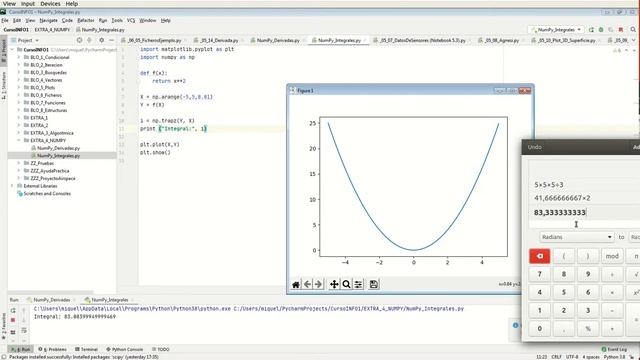Screen dimensions: 640x360
Task: Click the CRLF line separator status entry
Action: tap(556, 357)
